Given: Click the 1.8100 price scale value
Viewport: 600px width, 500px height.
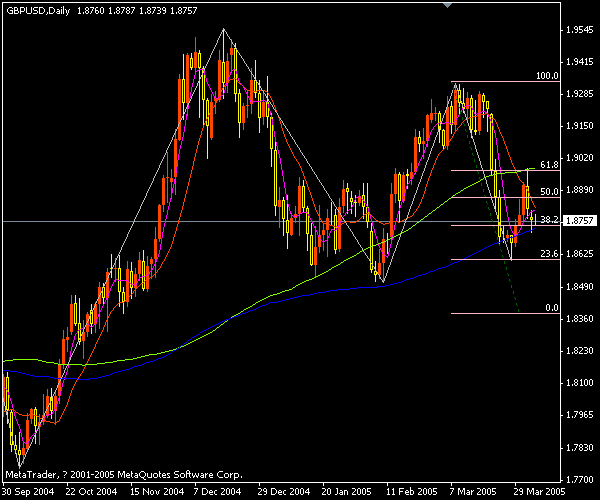Looking at the screenshot, I should tap(579, 383).
